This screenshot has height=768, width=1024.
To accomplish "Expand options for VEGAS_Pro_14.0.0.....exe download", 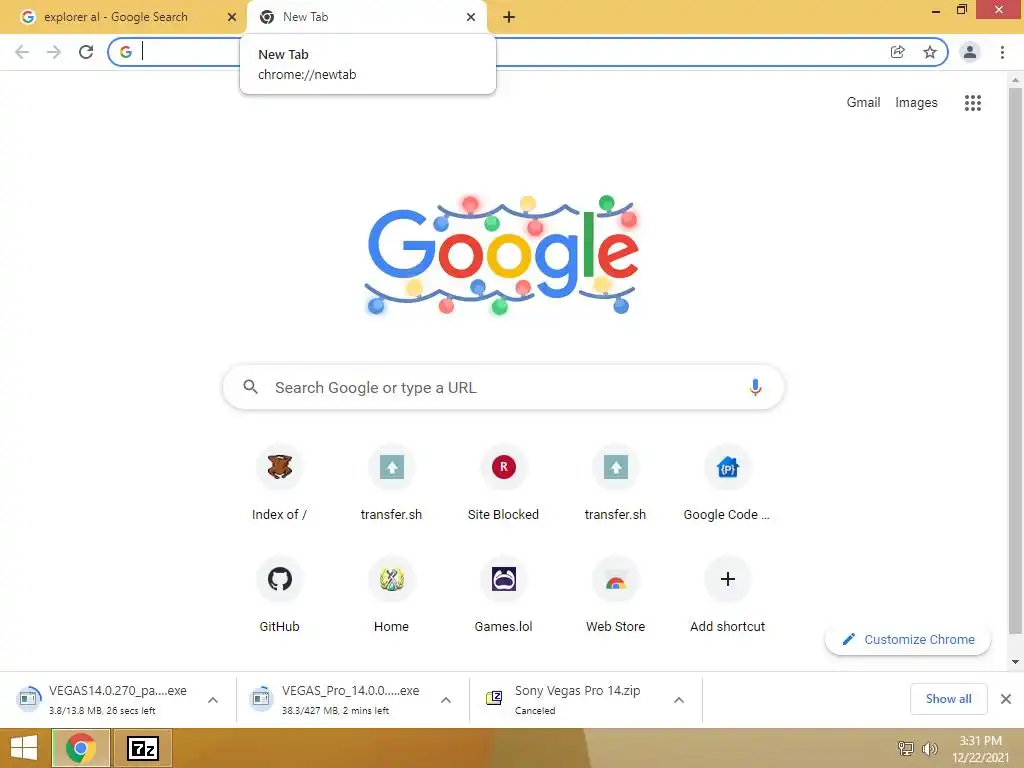I will pos(446,700).
